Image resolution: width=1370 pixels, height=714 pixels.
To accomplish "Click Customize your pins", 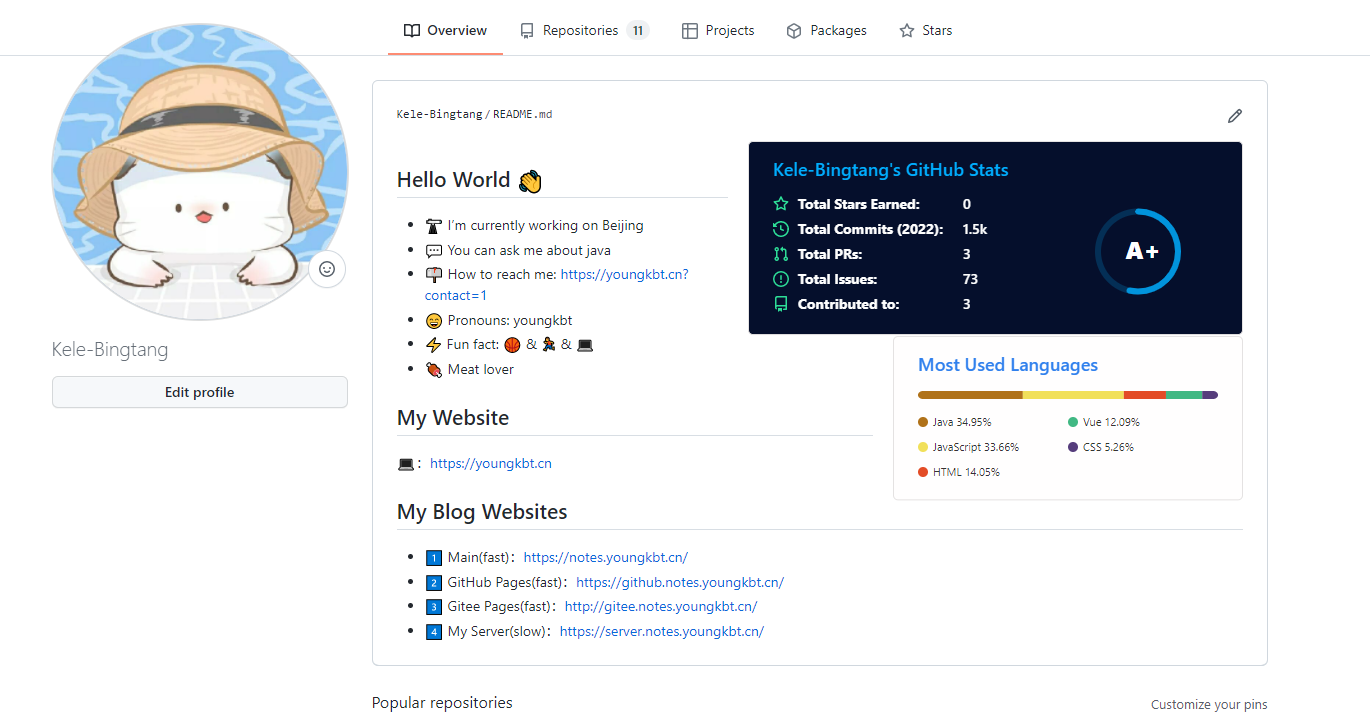I will tap(1209, 705).
